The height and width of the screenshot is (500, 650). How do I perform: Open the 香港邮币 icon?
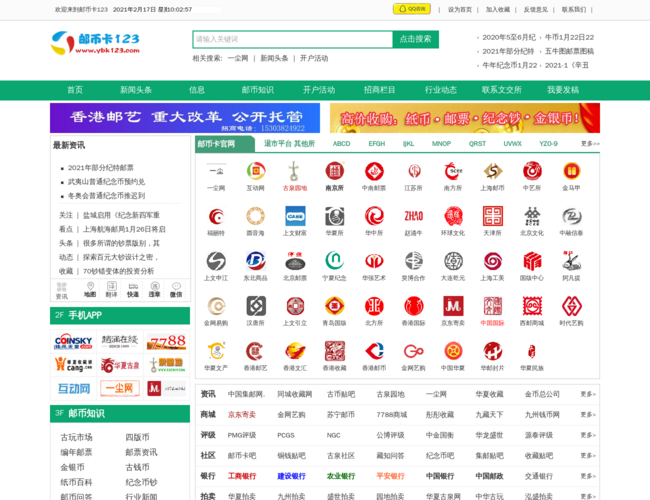pos(374,351)
